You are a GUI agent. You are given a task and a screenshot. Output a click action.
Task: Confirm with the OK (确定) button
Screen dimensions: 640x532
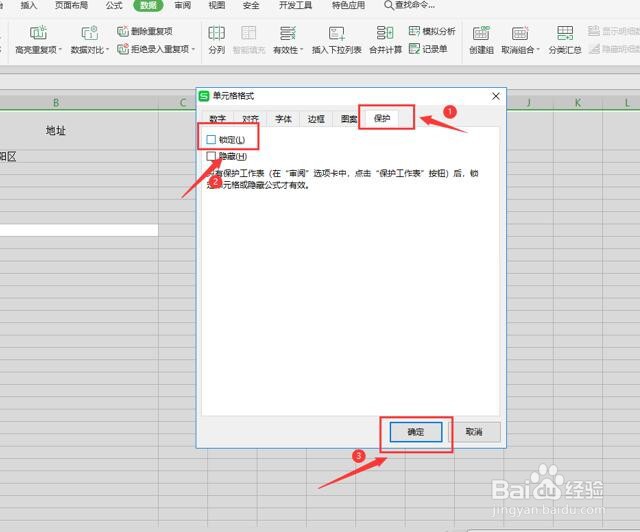click(x=416, y=432)
